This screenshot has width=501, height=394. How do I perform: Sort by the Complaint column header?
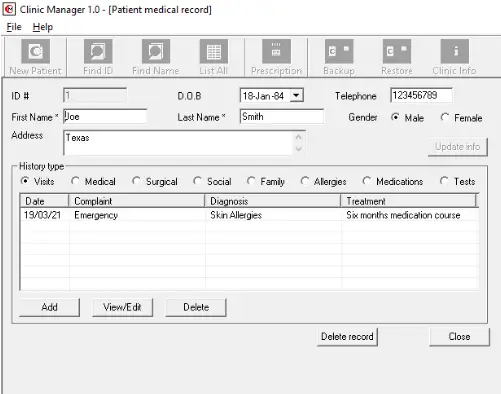pyautogui.click(x=136, y=201)
